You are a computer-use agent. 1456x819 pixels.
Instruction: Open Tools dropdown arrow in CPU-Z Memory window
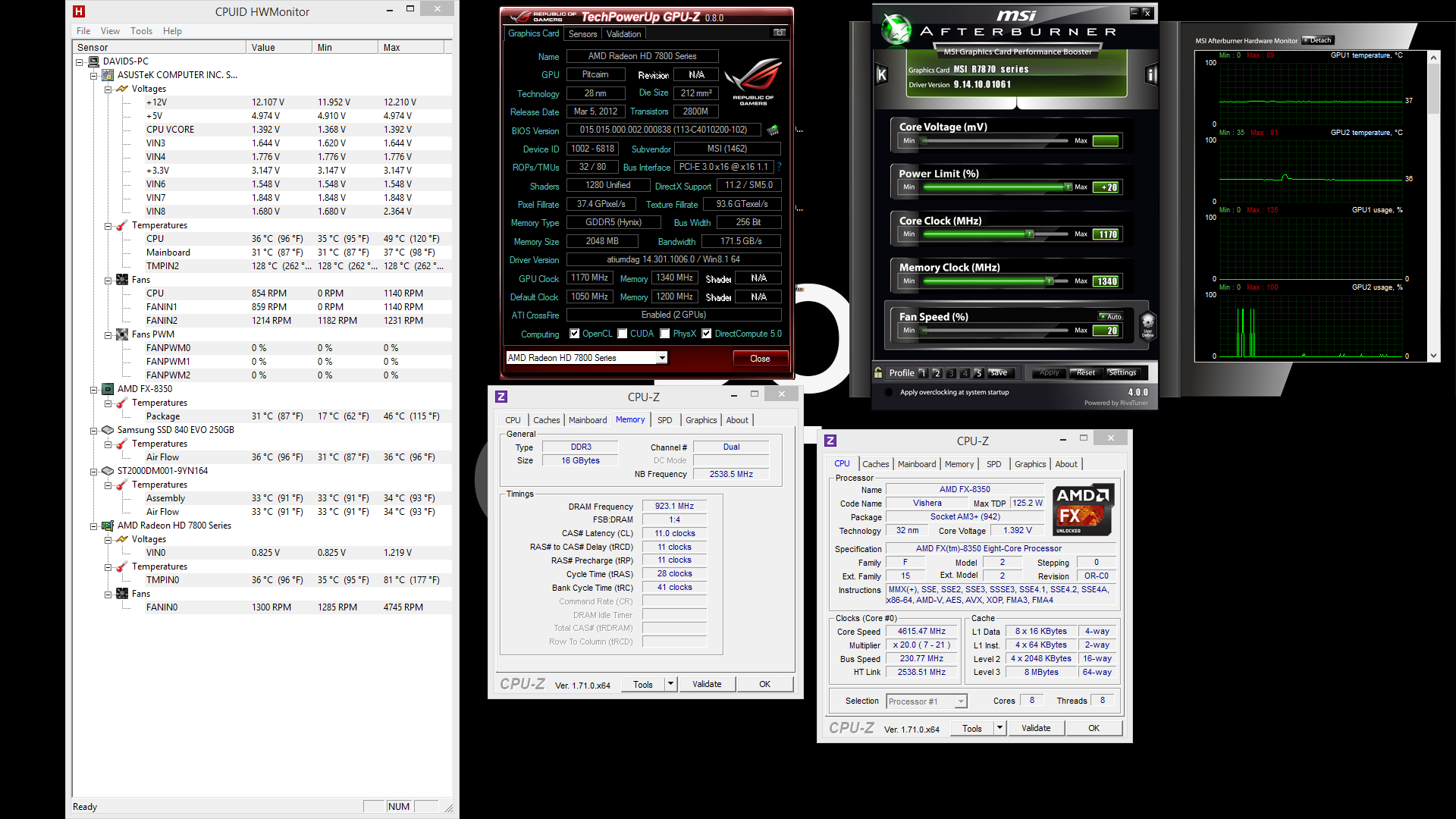(670, 684)
